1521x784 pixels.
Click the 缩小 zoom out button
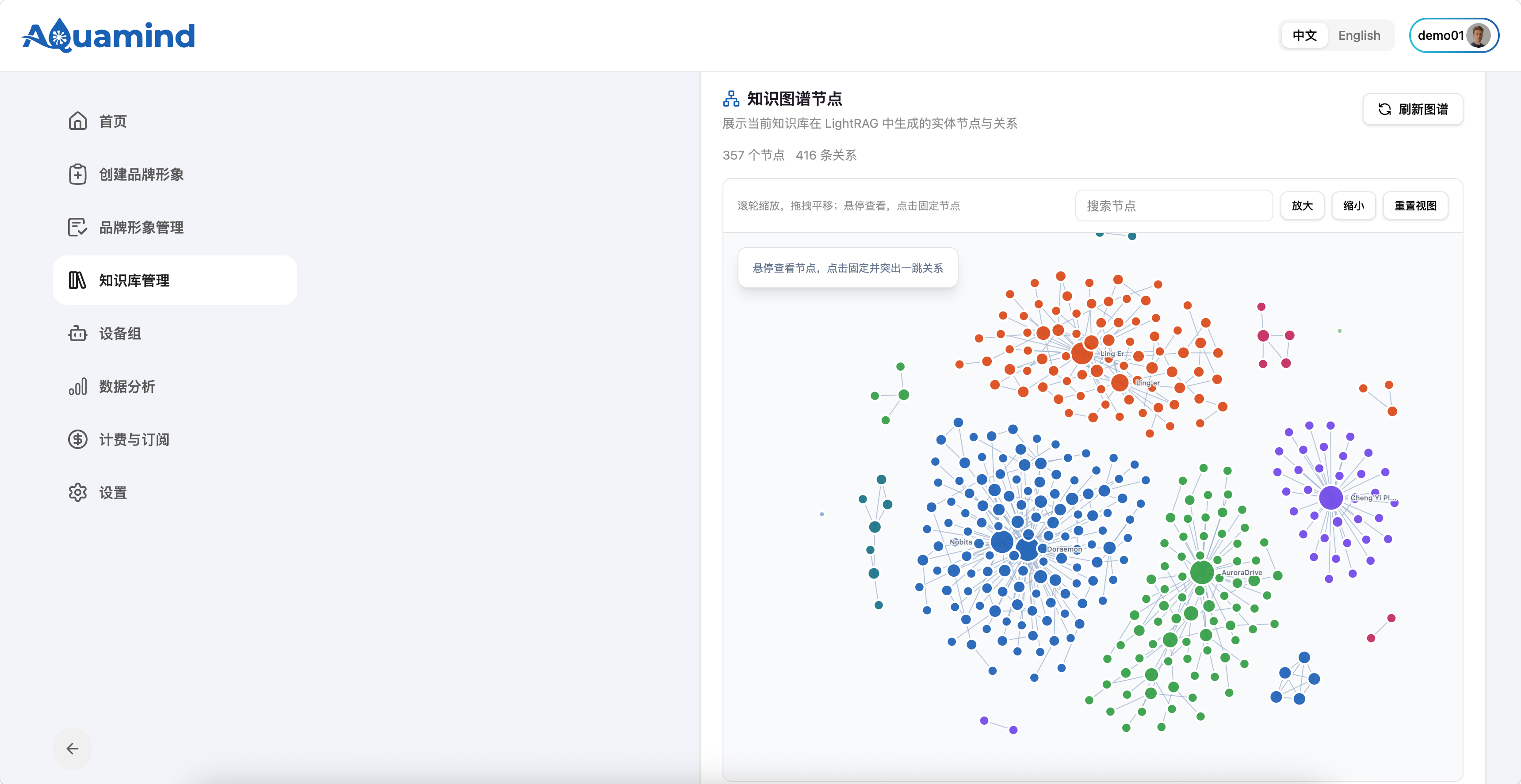pyautogui.click(x=1353, y=206)
